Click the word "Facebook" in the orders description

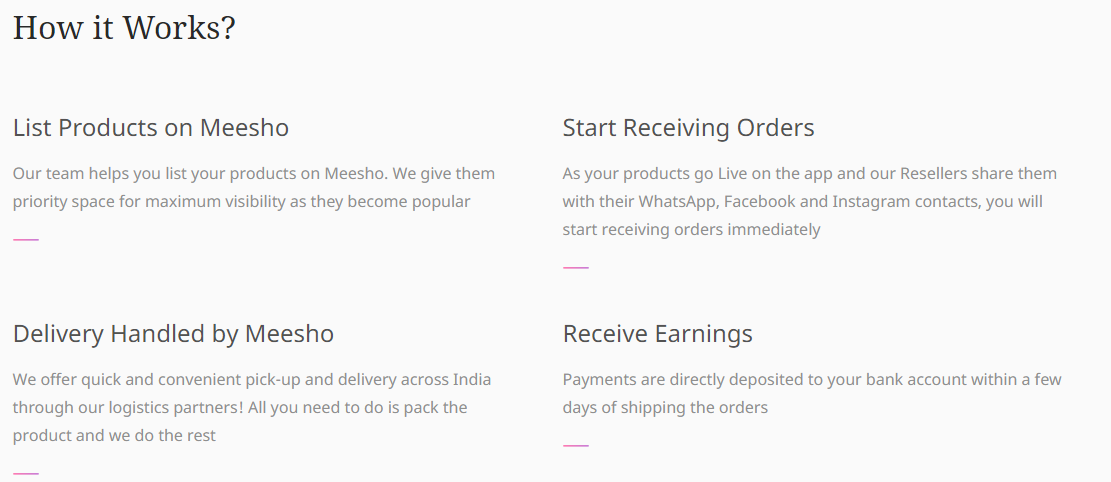(x=759, y=201)
